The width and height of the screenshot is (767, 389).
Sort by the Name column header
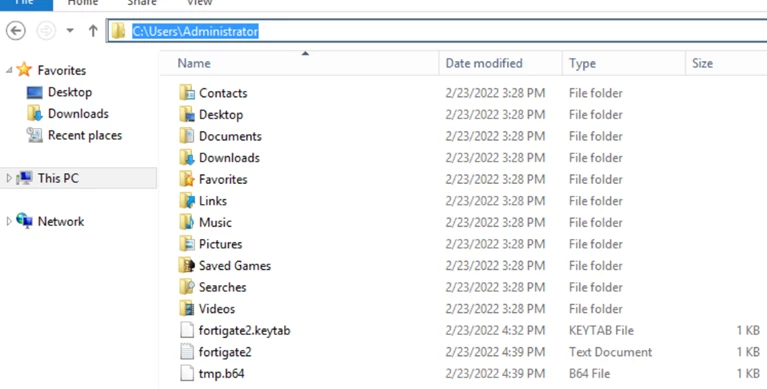click(194, 63)
